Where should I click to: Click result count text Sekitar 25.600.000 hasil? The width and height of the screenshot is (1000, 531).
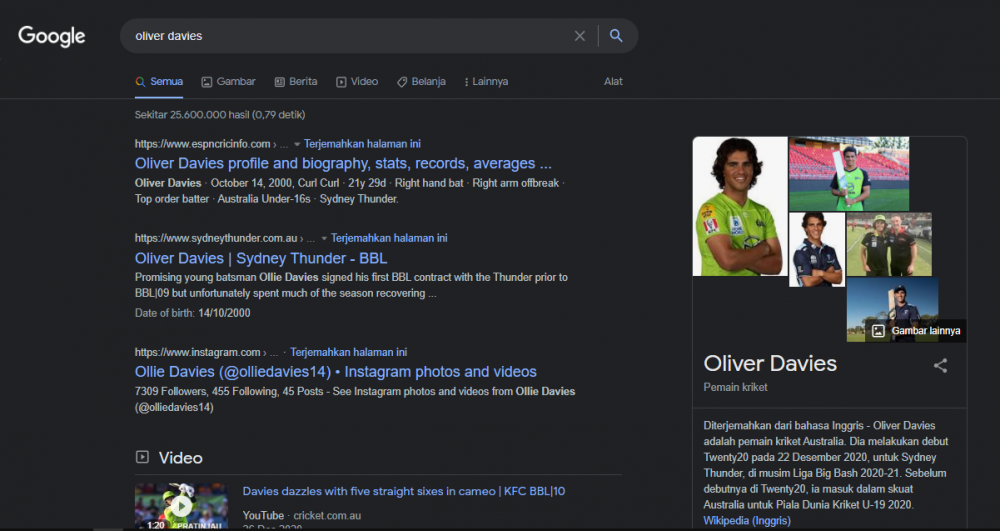(x=220, y=115)
